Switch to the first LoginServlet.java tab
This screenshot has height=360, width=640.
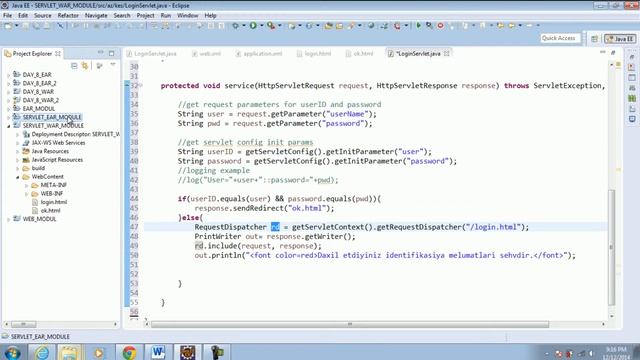tap(151, 53)
